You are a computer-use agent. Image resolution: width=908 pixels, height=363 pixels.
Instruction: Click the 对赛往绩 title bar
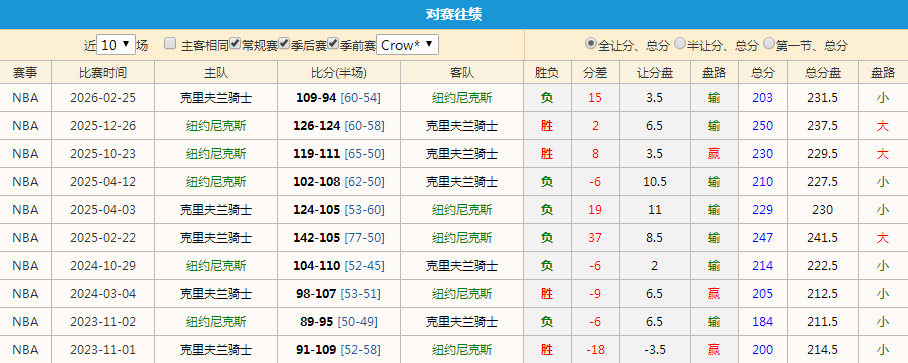(454, 14)
